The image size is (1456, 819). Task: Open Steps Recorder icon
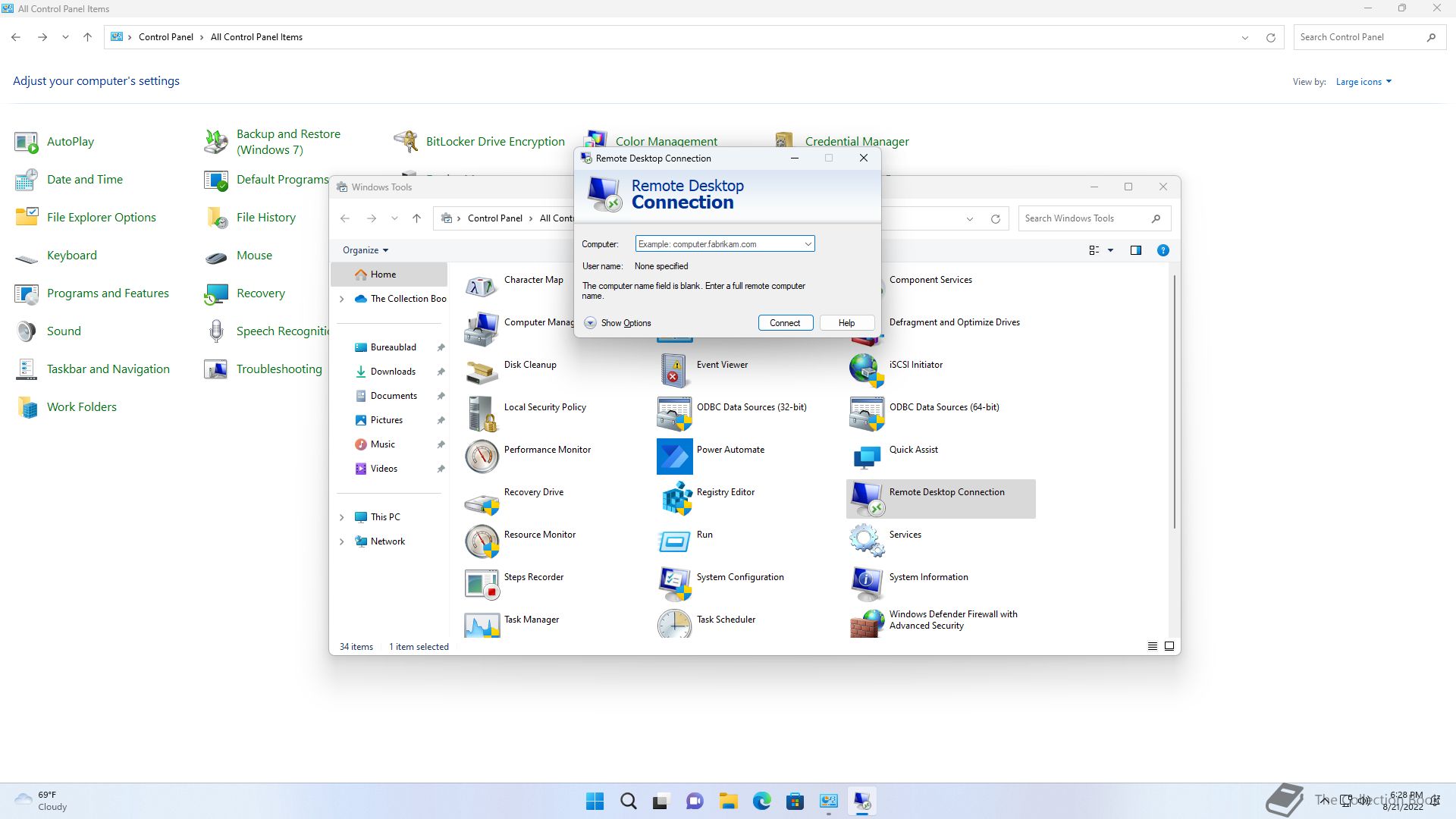pos(482,584)
